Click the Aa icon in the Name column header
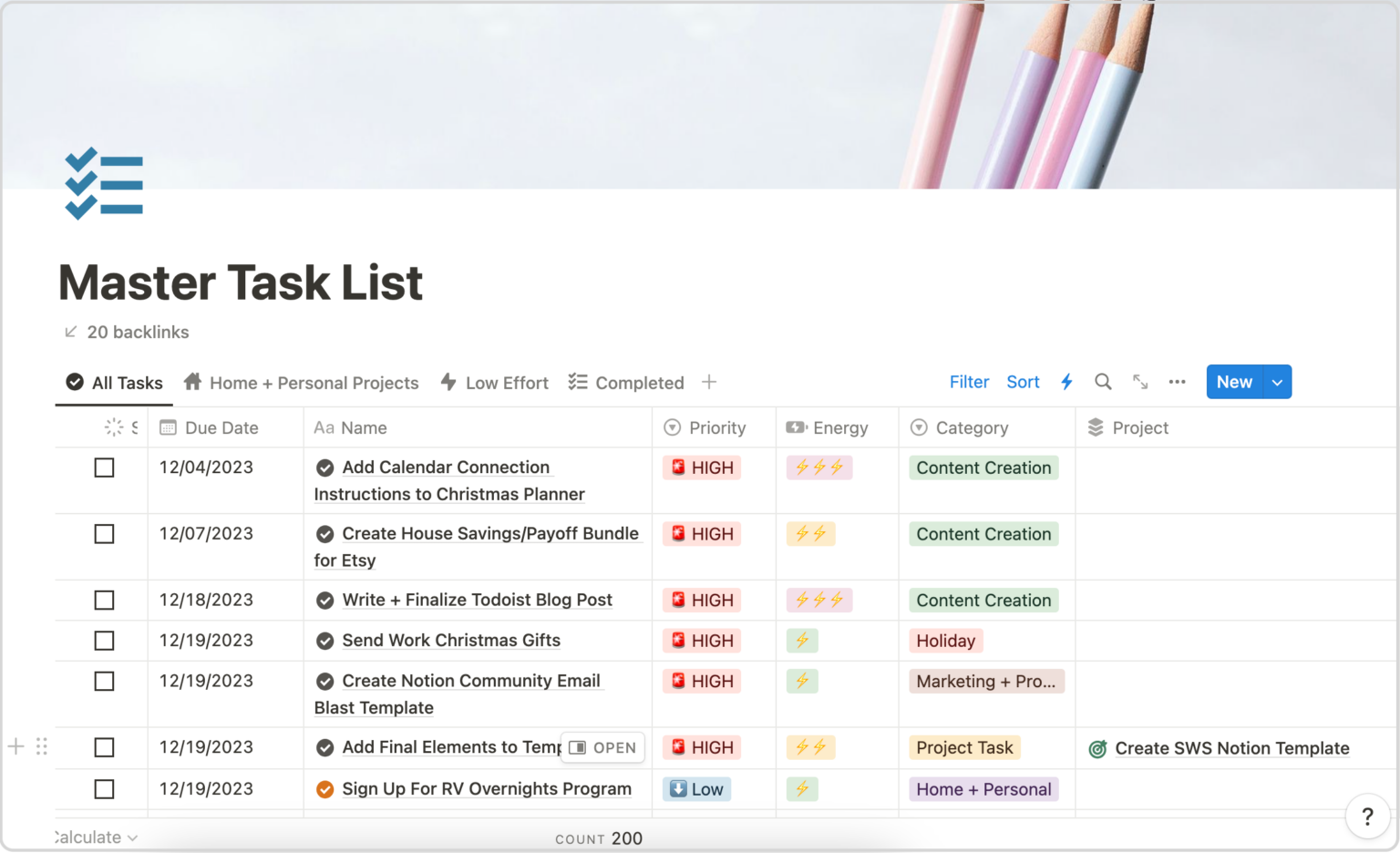 pyautogui.click(x=324, y=427)
